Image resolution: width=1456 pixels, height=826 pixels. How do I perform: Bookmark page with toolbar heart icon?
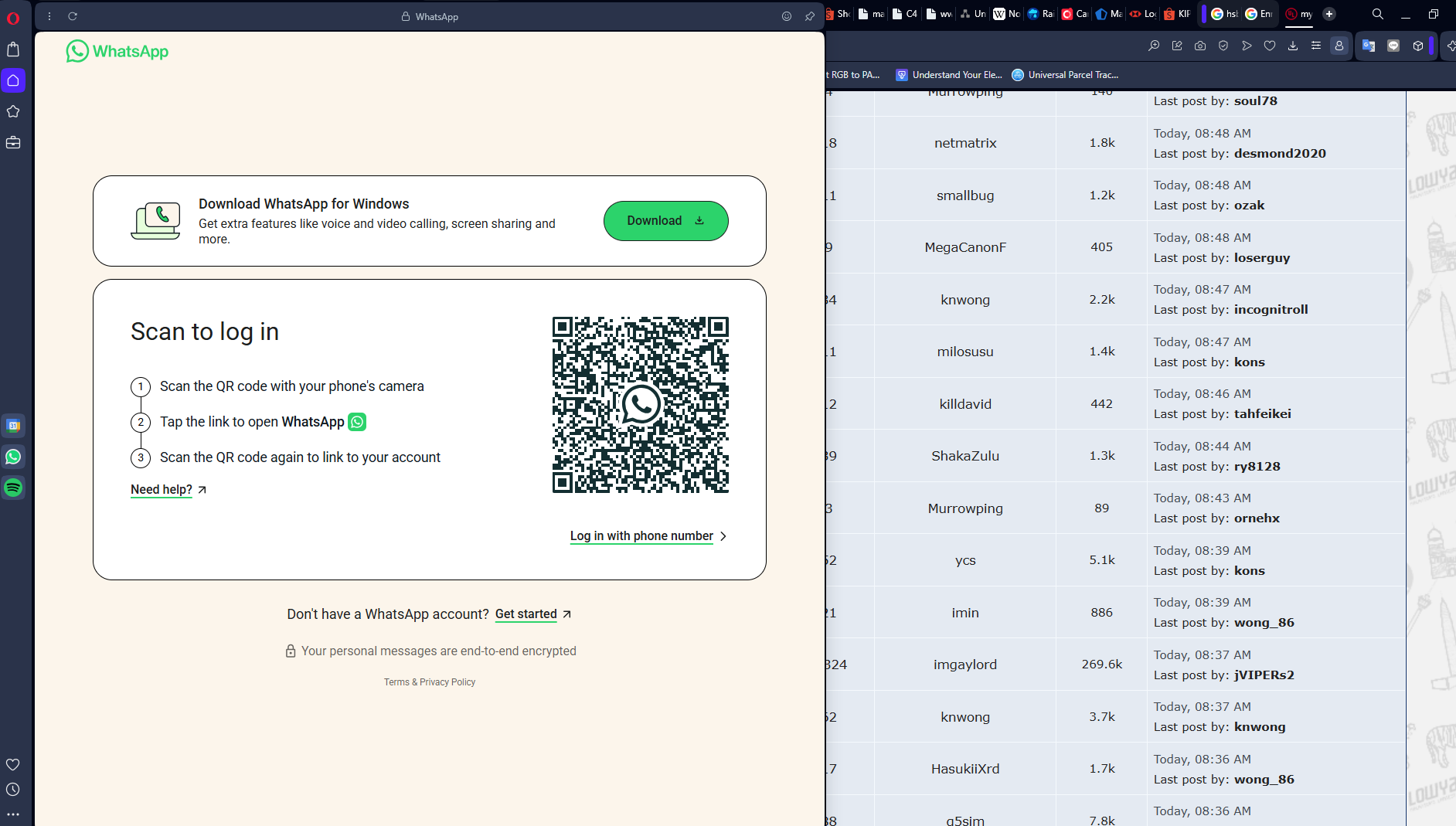1270,46
